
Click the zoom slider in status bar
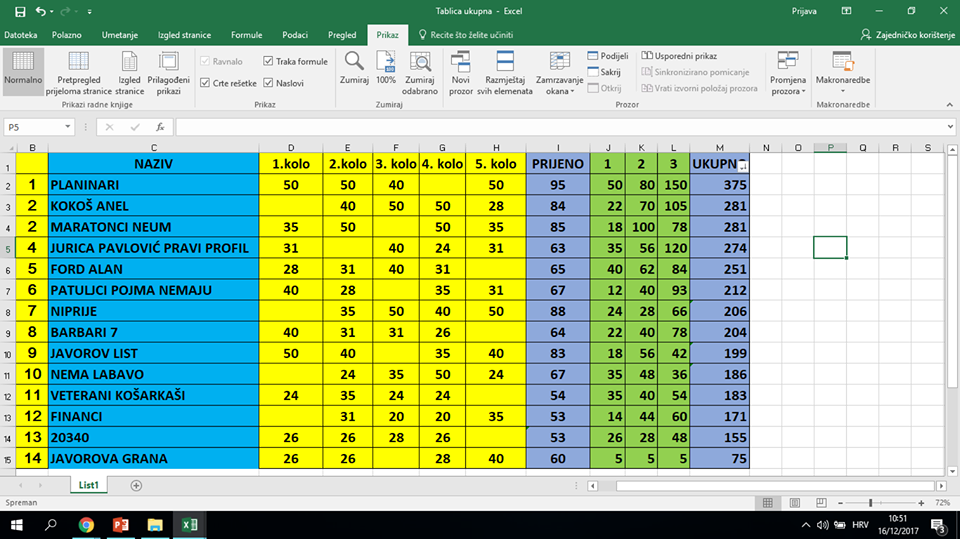coord(871,502)
